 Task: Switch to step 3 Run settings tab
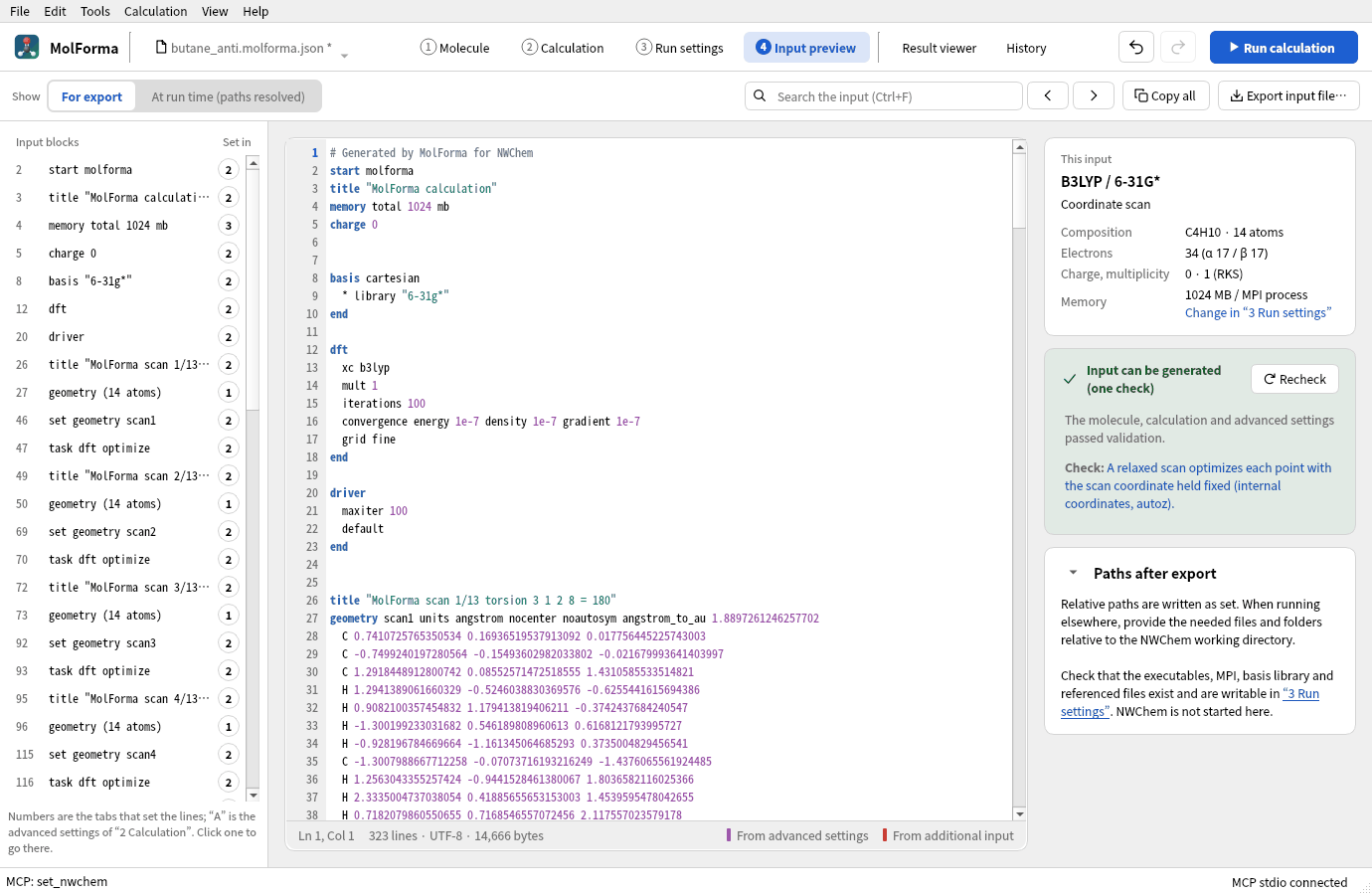tap(680, 48)
